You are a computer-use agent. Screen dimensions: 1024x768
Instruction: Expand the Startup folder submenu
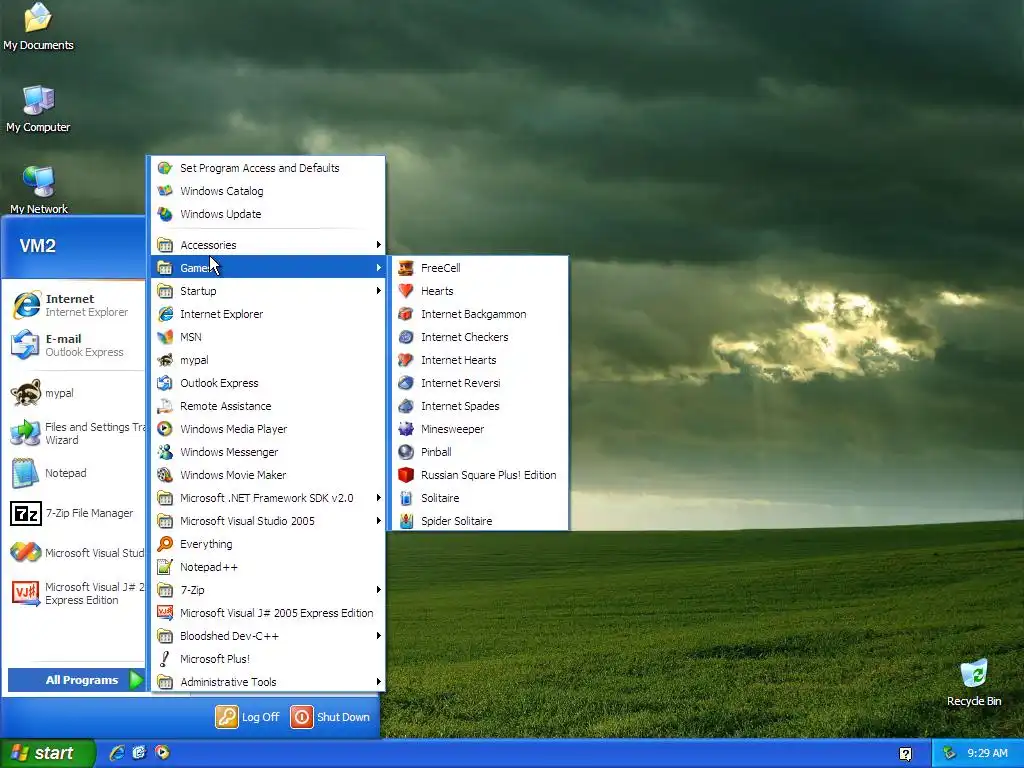pos(268,291)
